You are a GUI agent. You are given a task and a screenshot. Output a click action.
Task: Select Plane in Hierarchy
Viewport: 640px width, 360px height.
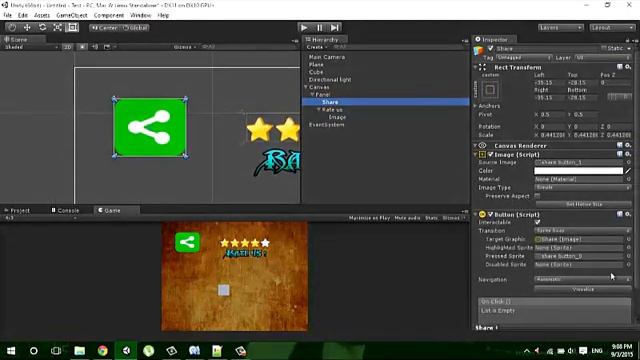[x=316, y=64]
